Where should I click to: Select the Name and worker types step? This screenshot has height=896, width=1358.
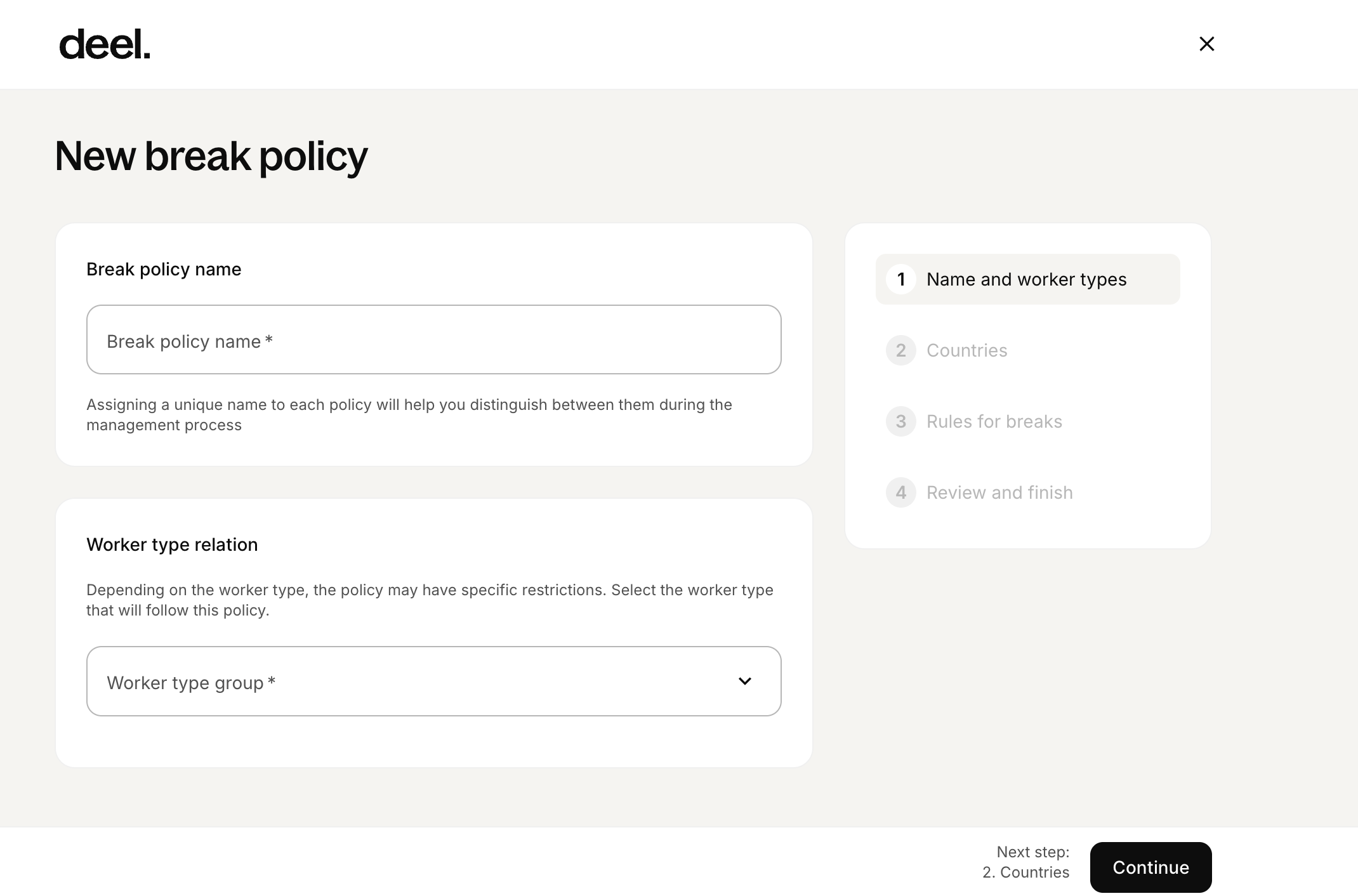pyautogui.click(x=1026, y=279)
